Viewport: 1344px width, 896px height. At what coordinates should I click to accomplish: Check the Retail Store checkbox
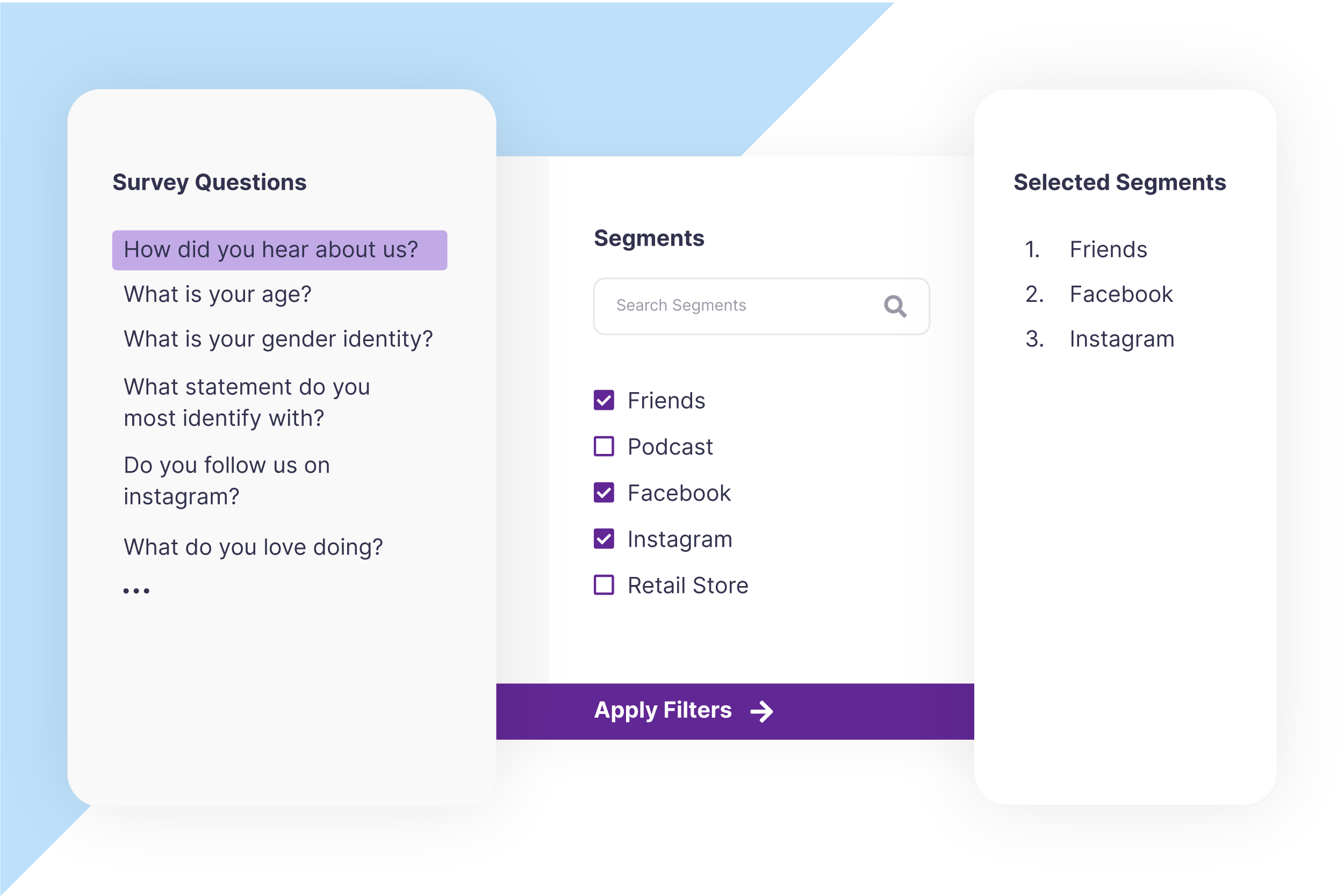click(603, 585)
